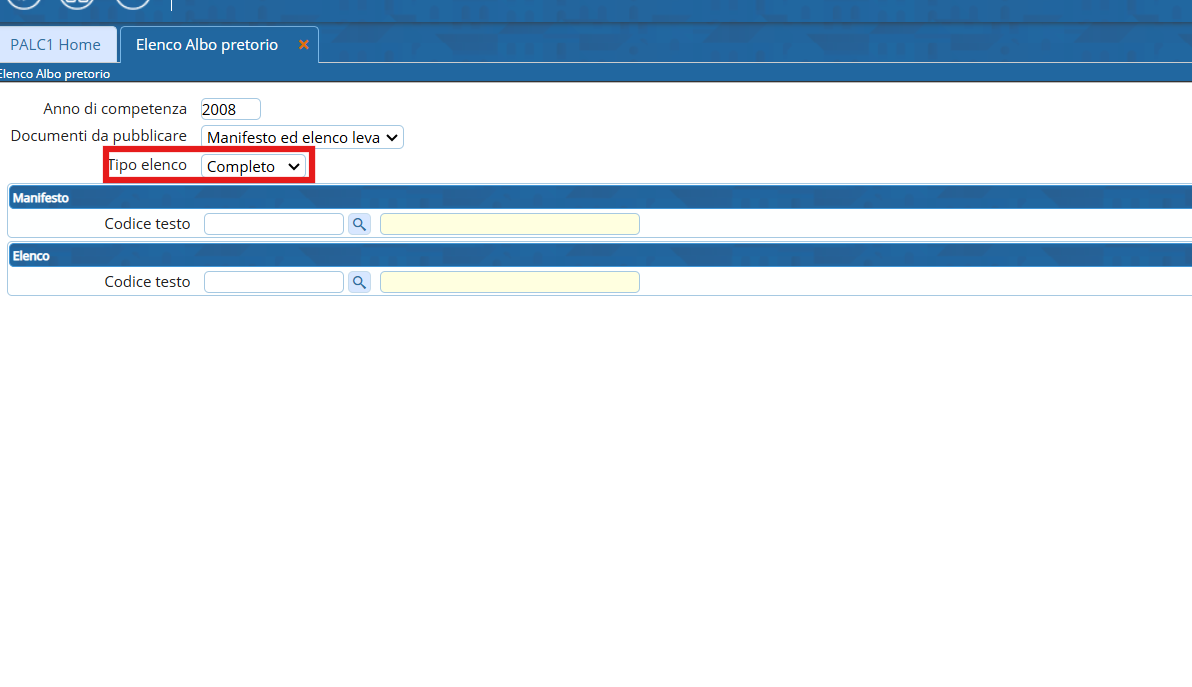Close the Elenco Albo pretorio tab
This screenshot has height=687, width=1192.
click(x=303, y=45)
